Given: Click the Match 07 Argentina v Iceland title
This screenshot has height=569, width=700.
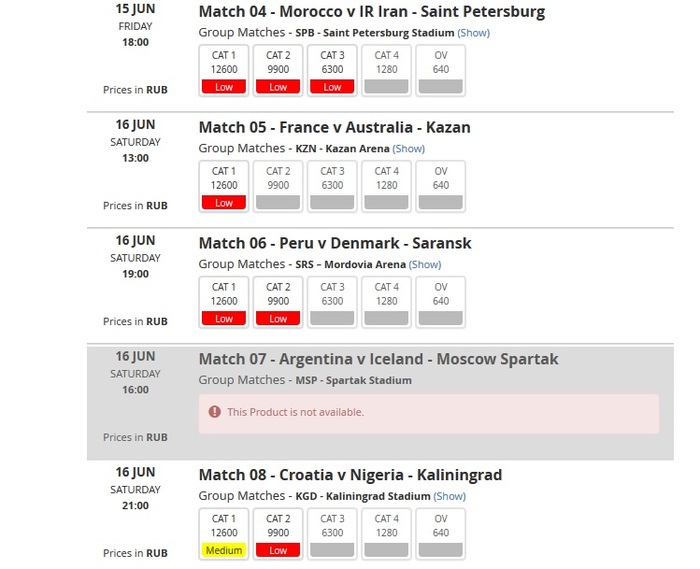Looking at the screenshot, I should tap(378, 359).
